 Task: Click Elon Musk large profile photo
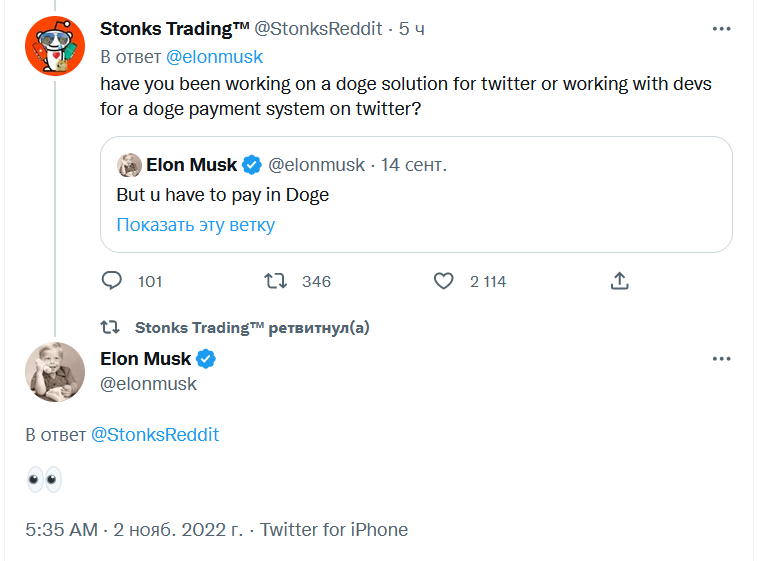pos(54,372)
